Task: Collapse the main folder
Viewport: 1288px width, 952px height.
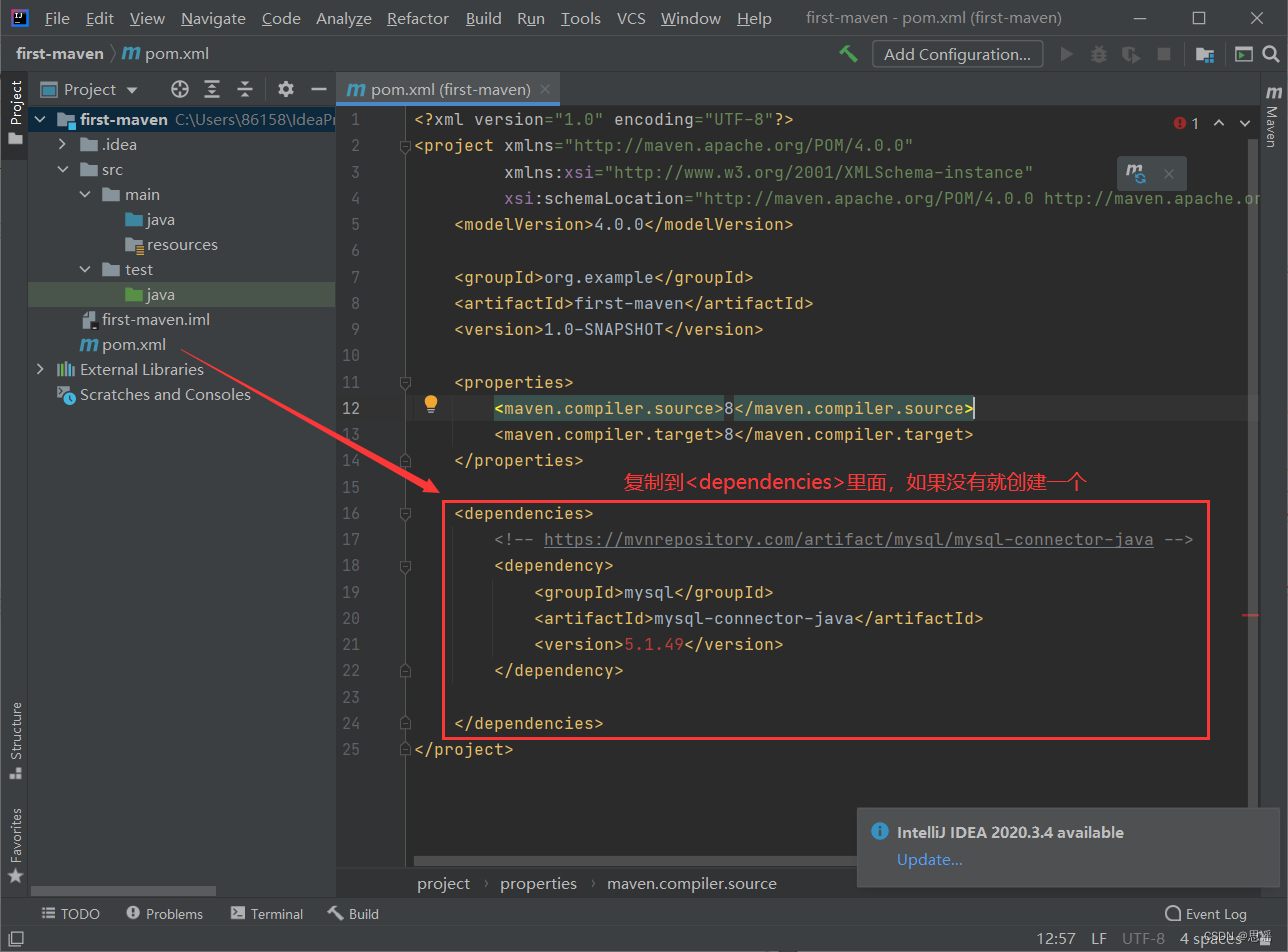Action: 85,194
